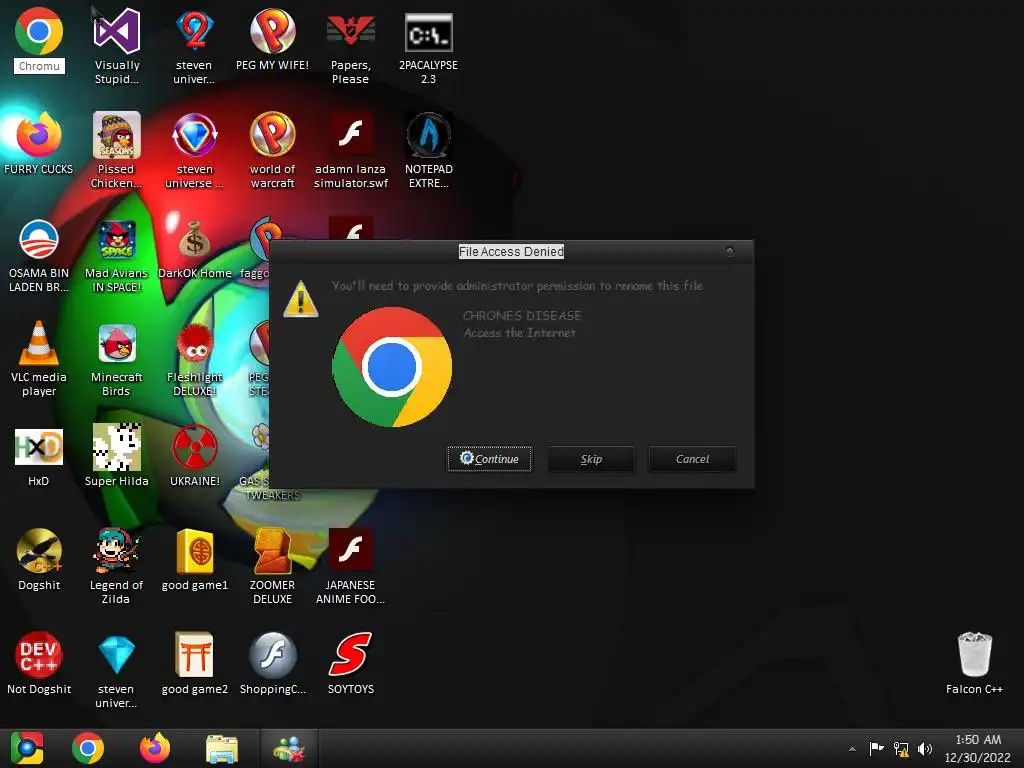The height and width of the screenshot is (768, 1024).
Task: Select the CHRONES DISEASE file name text
Action: 522,315
